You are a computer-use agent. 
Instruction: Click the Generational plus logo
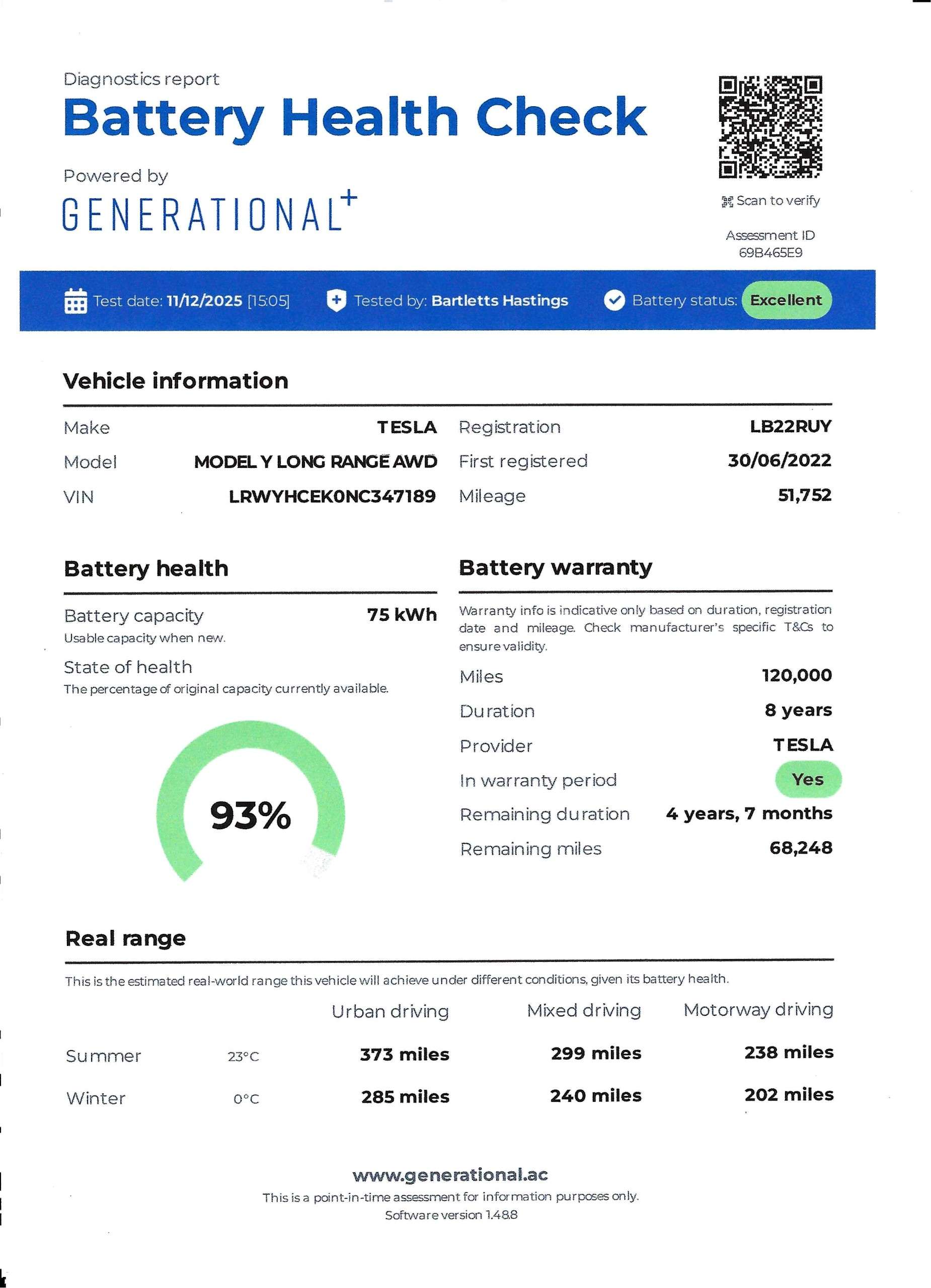click(x=209, y=212)
